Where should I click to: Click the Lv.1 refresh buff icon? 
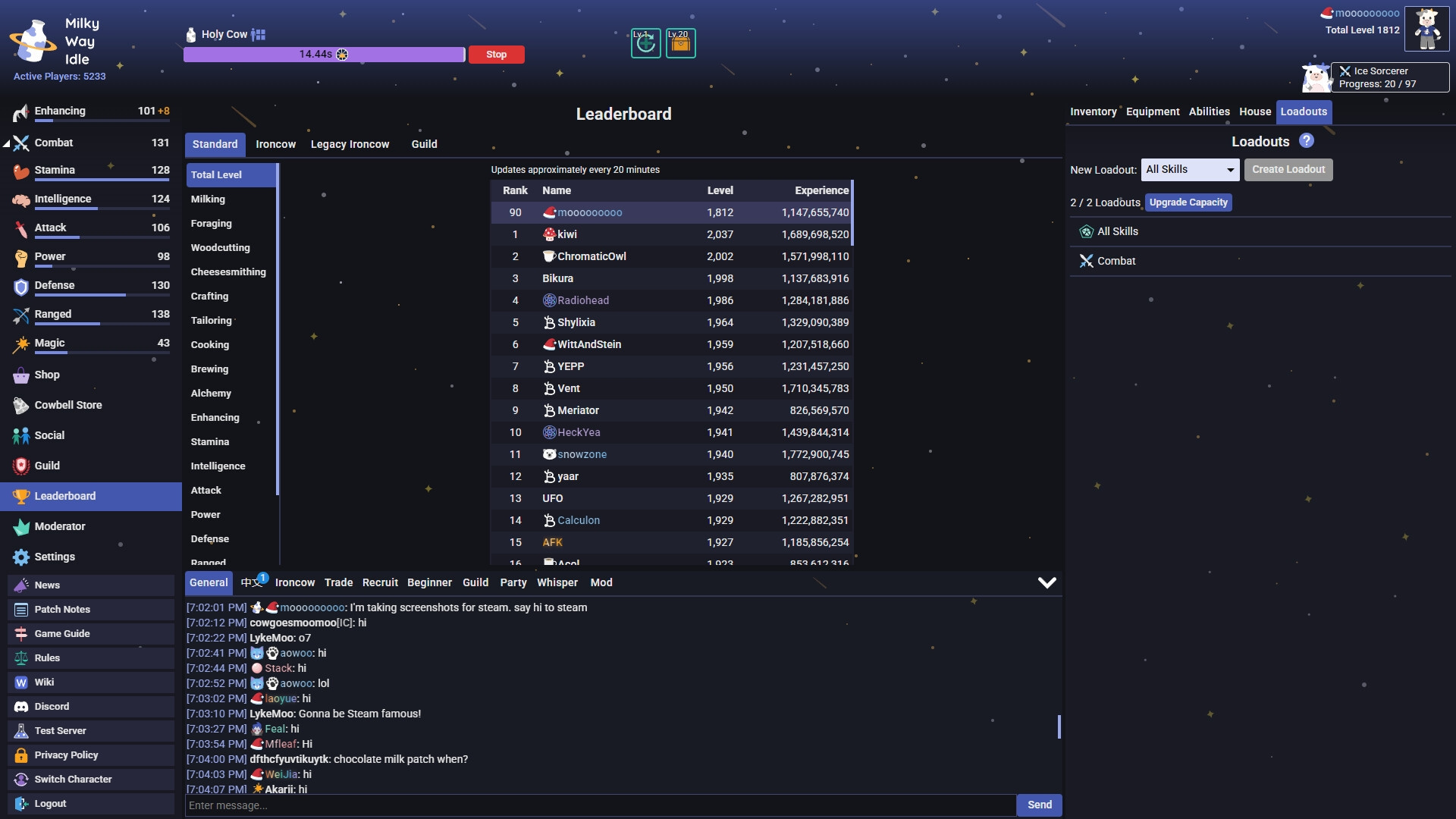(x=645, y=43)
